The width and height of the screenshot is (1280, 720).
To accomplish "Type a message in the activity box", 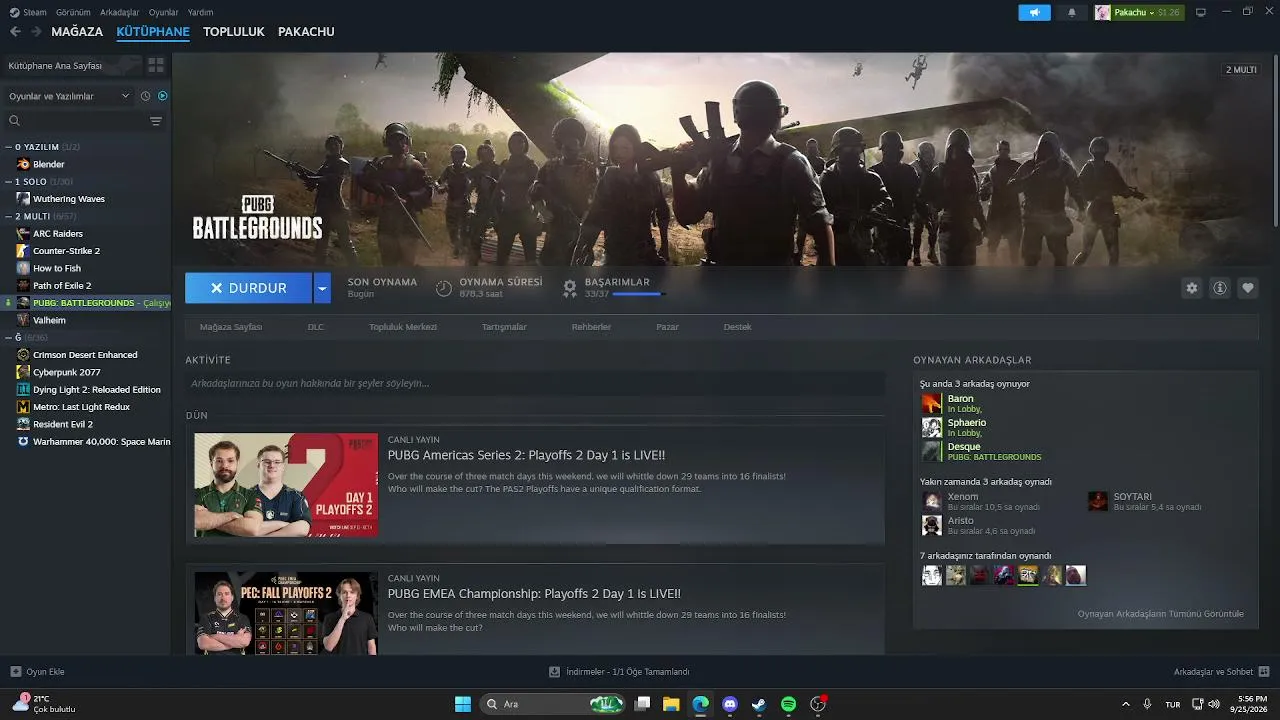I will [x=535, y=383].
